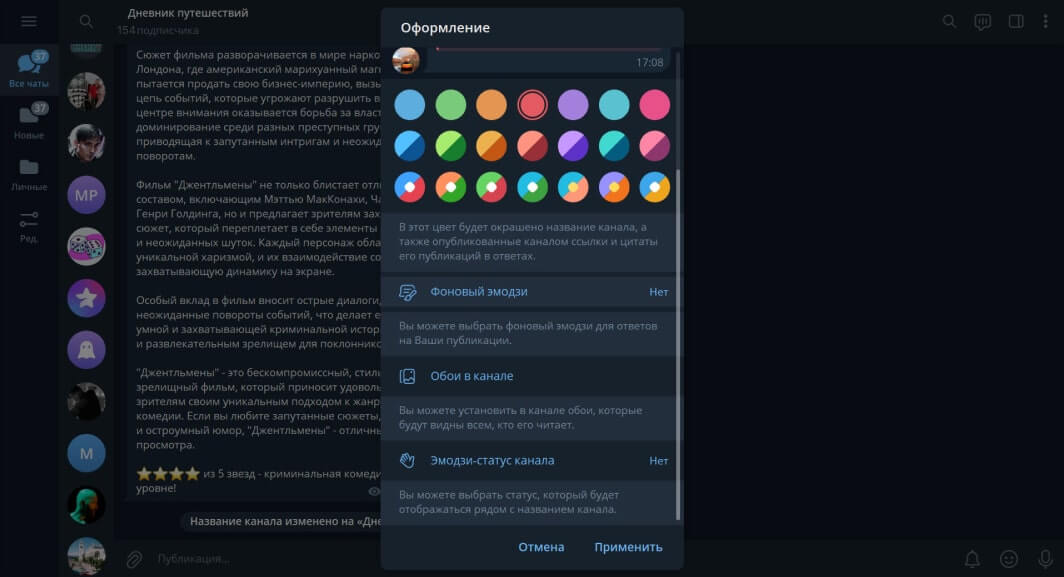Toggle notification bell icon
Screen dimensions: 1064x577
(972, 559)
